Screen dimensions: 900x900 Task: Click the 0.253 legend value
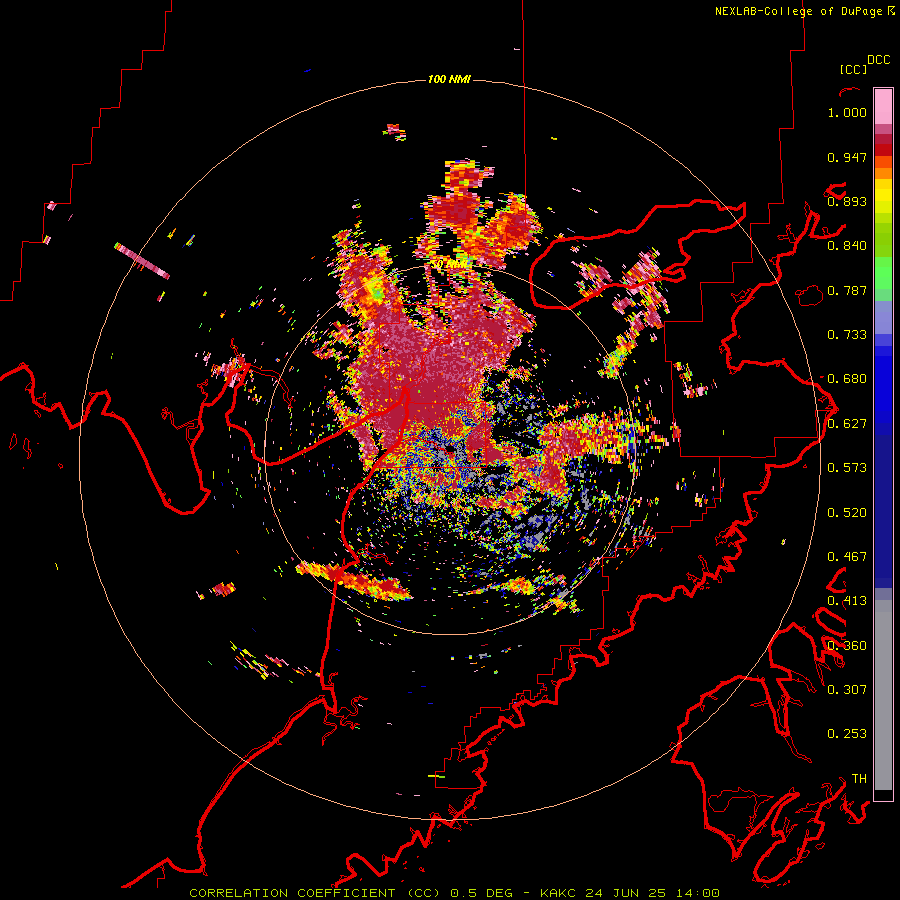tap(847, 734)
